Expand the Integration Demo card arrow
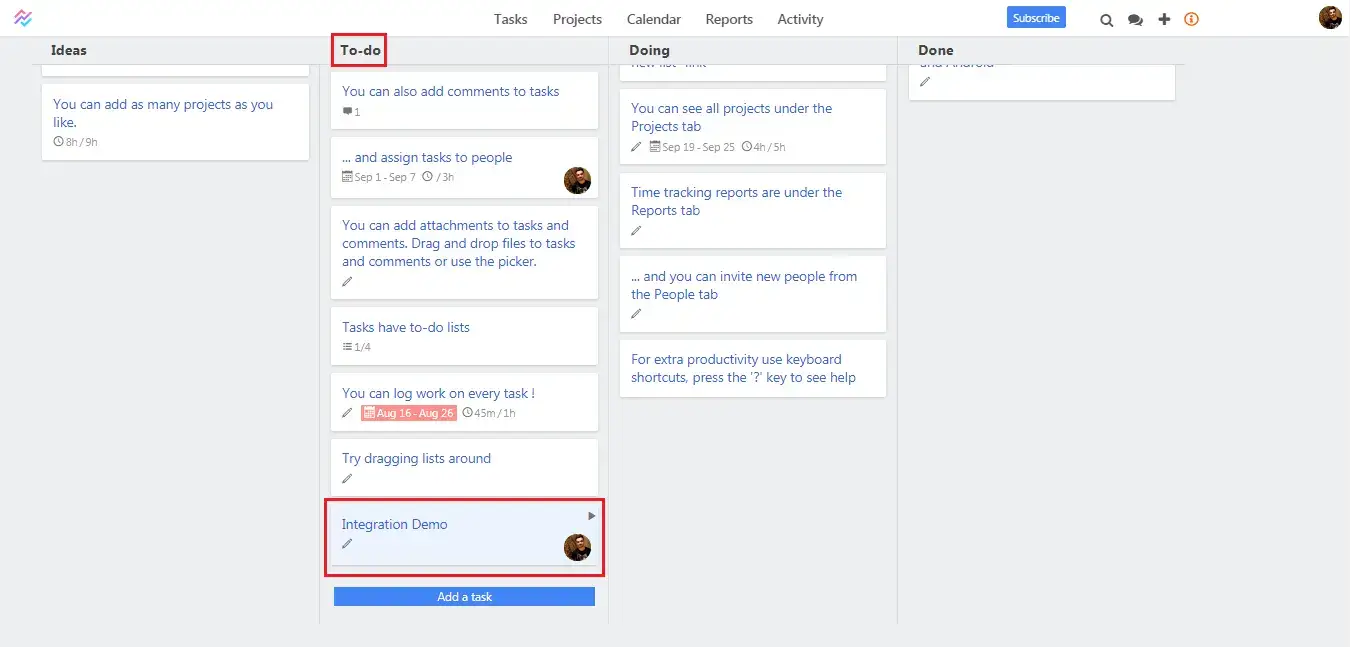Image resolution: width=1350 pixels, height=647 pixels. (590, 516)
